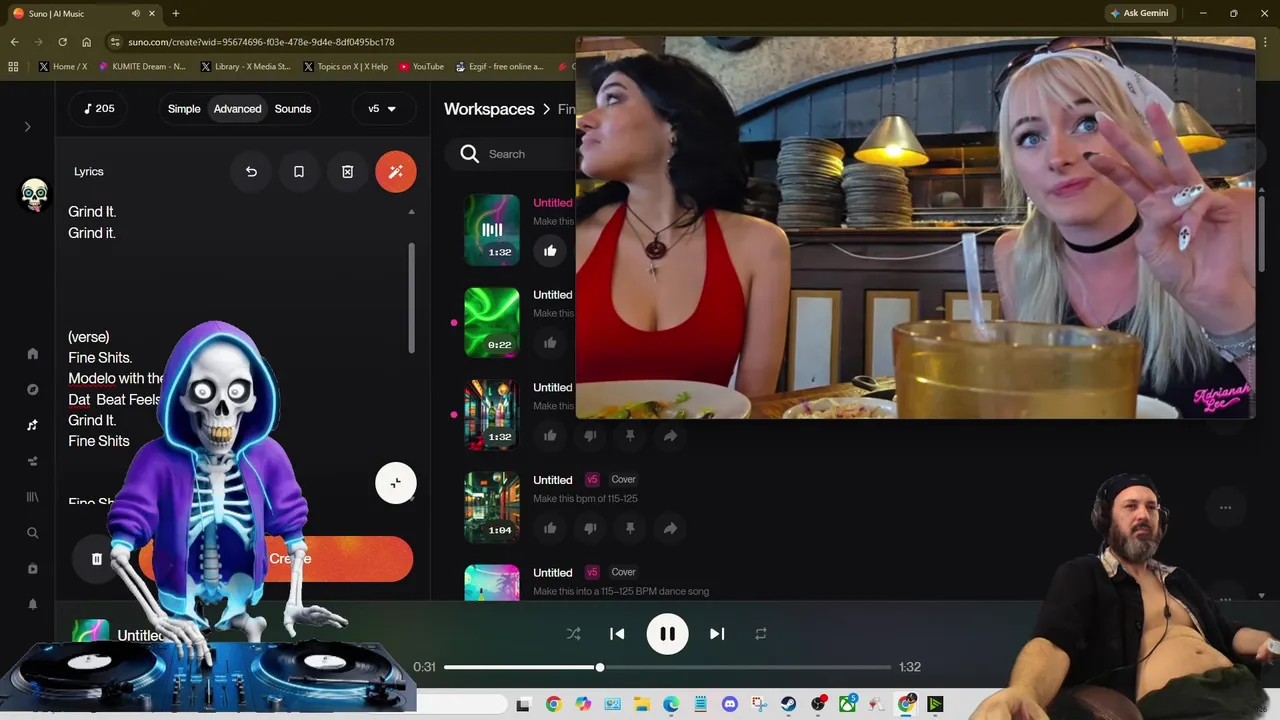Screen dimensions: 1280x720
Task: Open the Home icon in Suno sidebar
Action: (x=32, y=353)
